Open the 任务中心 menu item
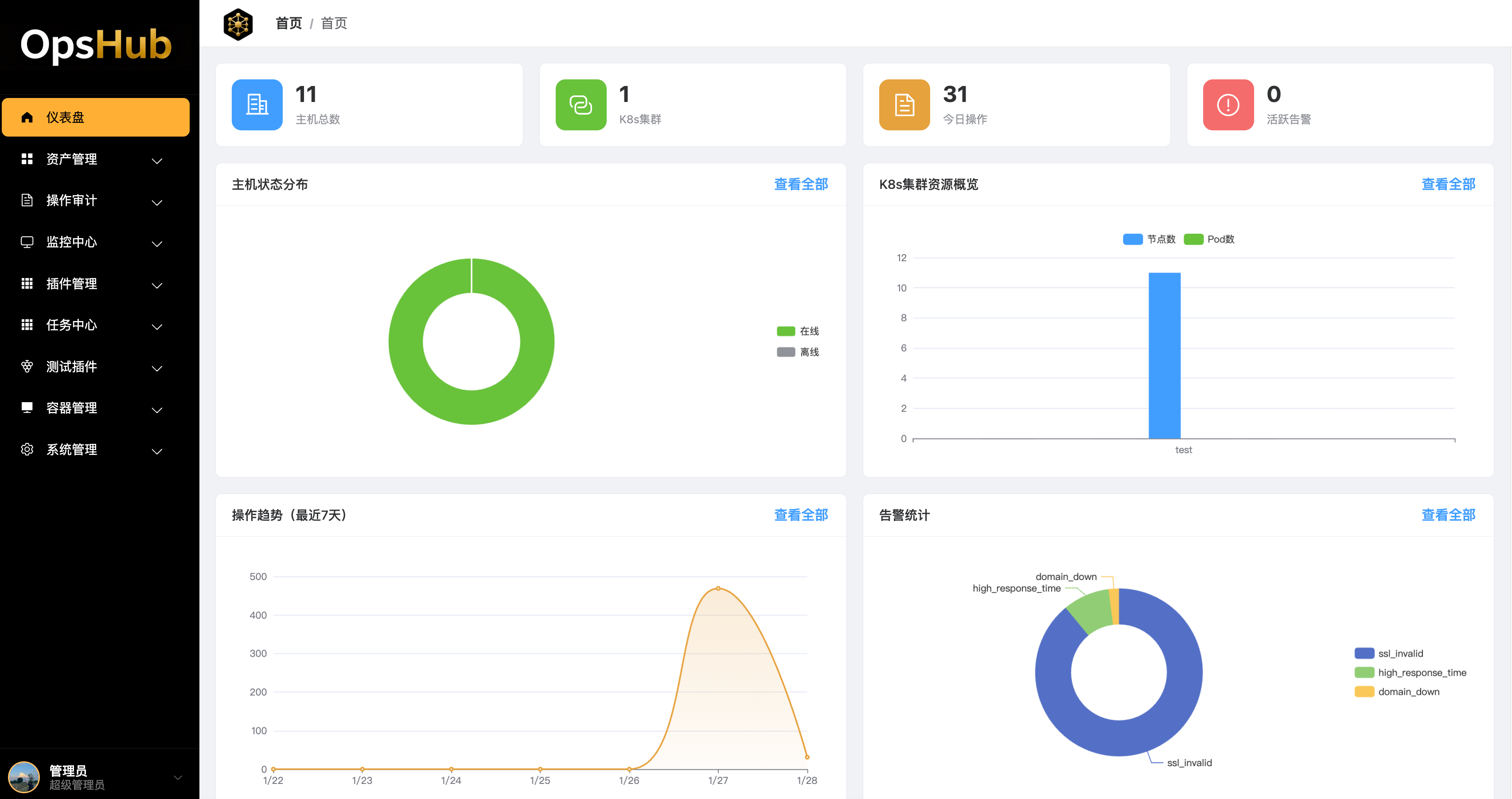Screen dimensions: 1512x799 [x=72, y=325]
